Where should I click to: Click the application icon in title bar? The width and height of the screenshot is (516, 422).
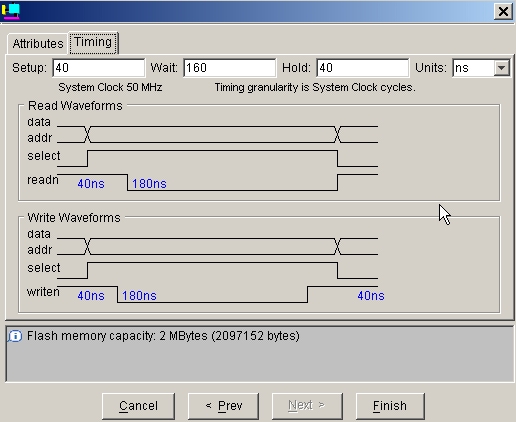10,11
